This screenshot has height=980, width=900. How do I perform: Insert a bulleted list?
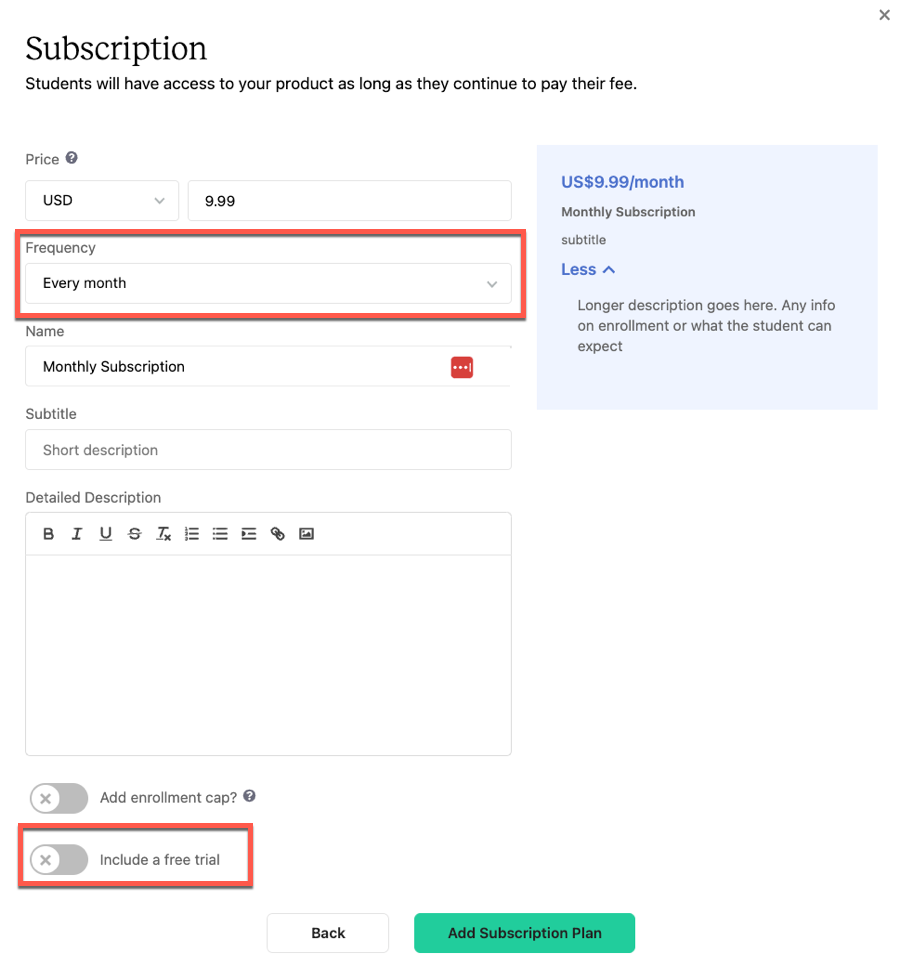(220, 534)
